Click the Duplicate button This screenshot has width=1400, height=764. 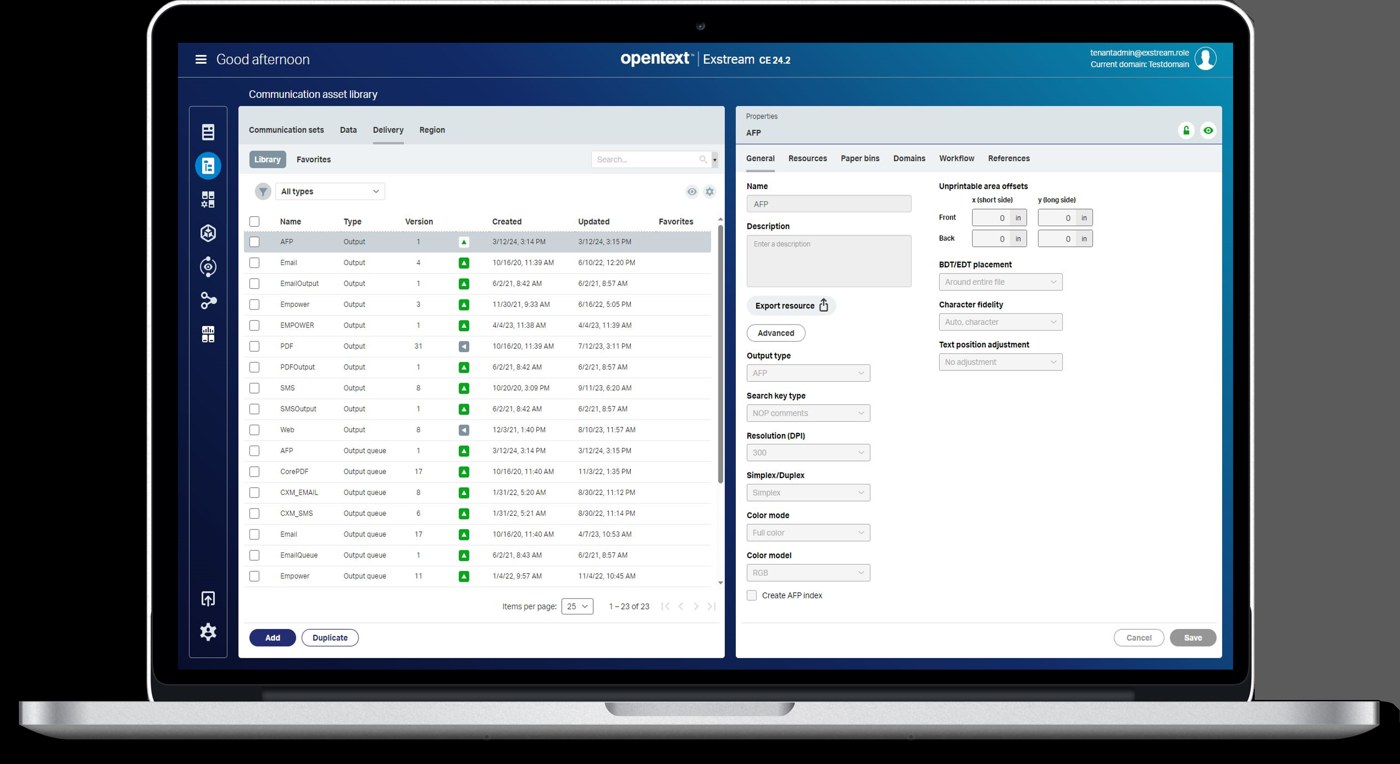pos(330,638)
